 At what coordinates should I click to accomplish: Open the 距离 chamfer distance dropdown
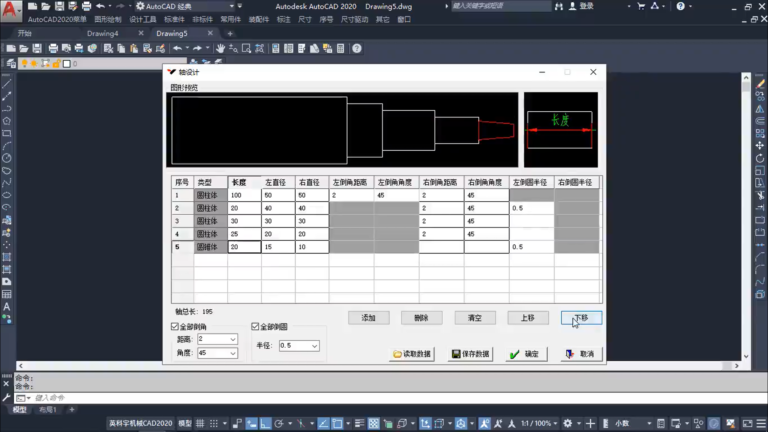tap(233, 339)
